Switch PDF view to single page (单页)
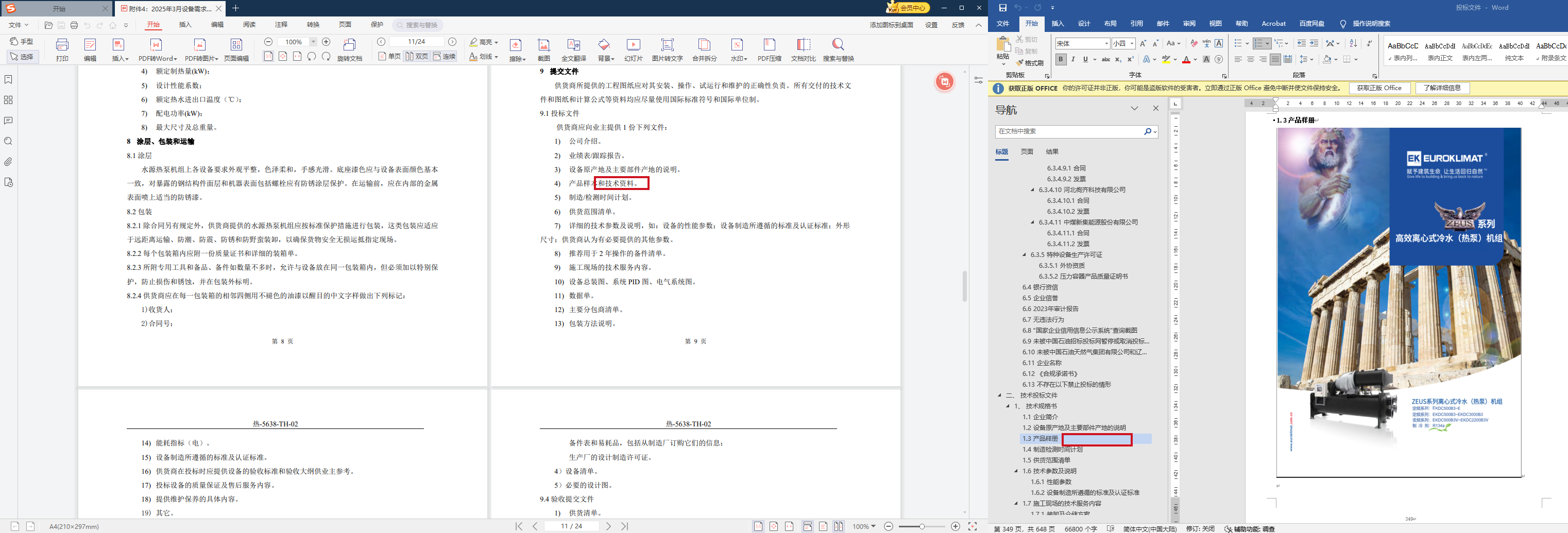 click(389, 57)
